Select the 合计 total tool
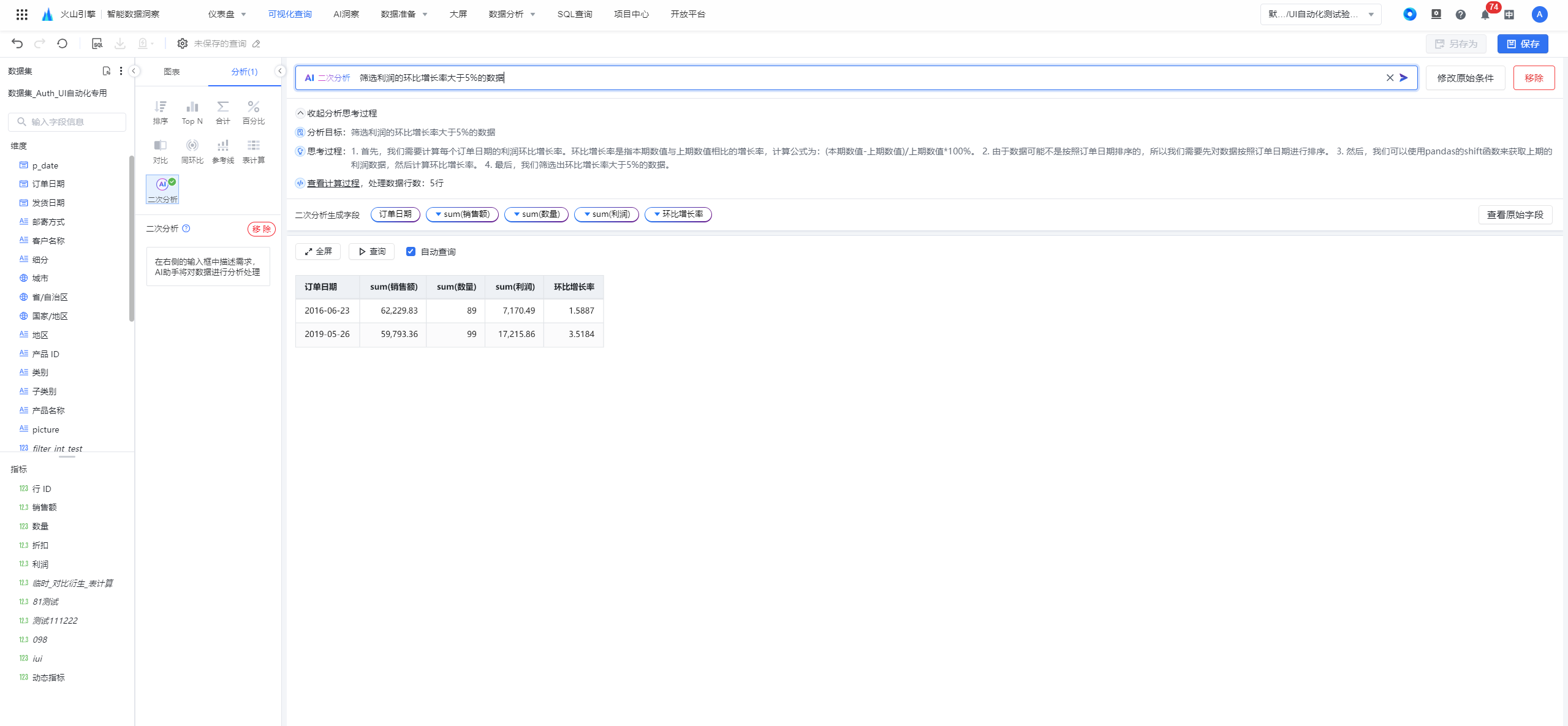Screen dimensions: 1568x726 point(223,113)
